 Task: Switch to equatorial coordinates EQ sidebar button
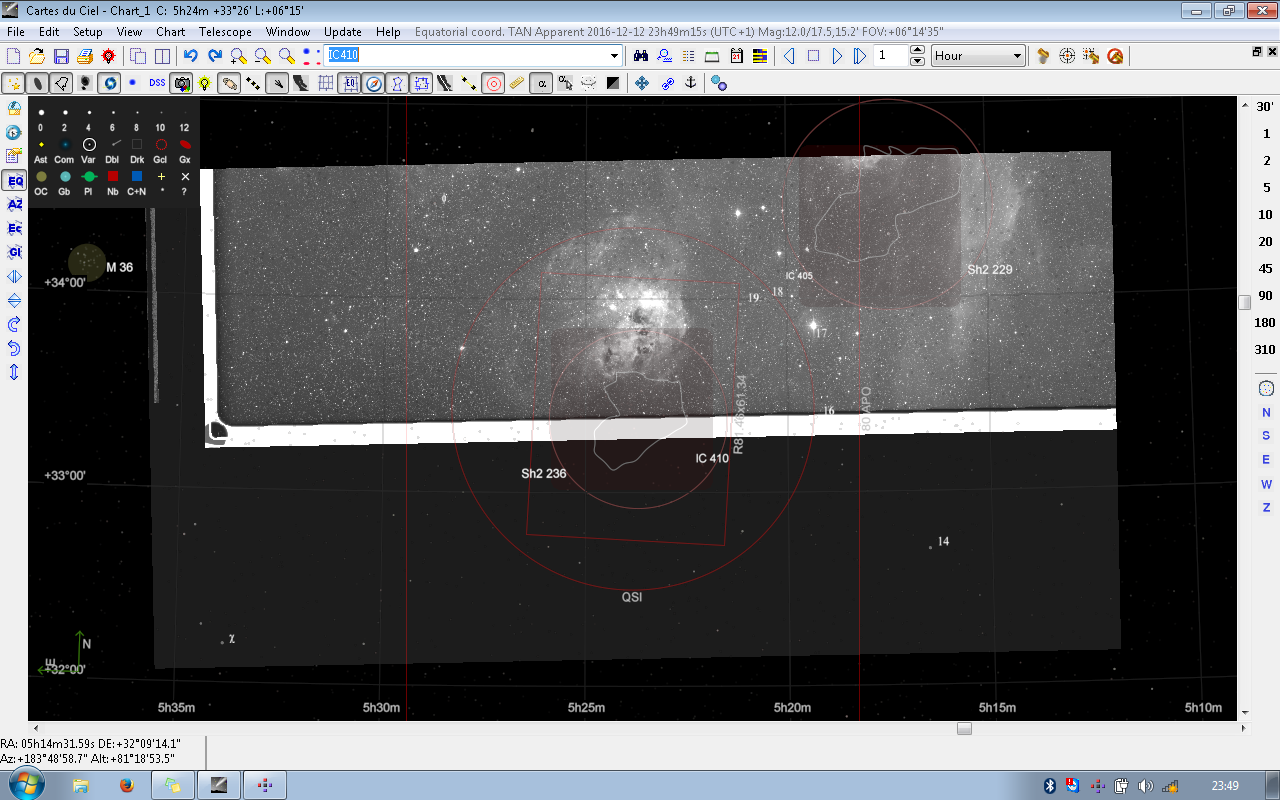pyautogui.click(x=14, y=181)
